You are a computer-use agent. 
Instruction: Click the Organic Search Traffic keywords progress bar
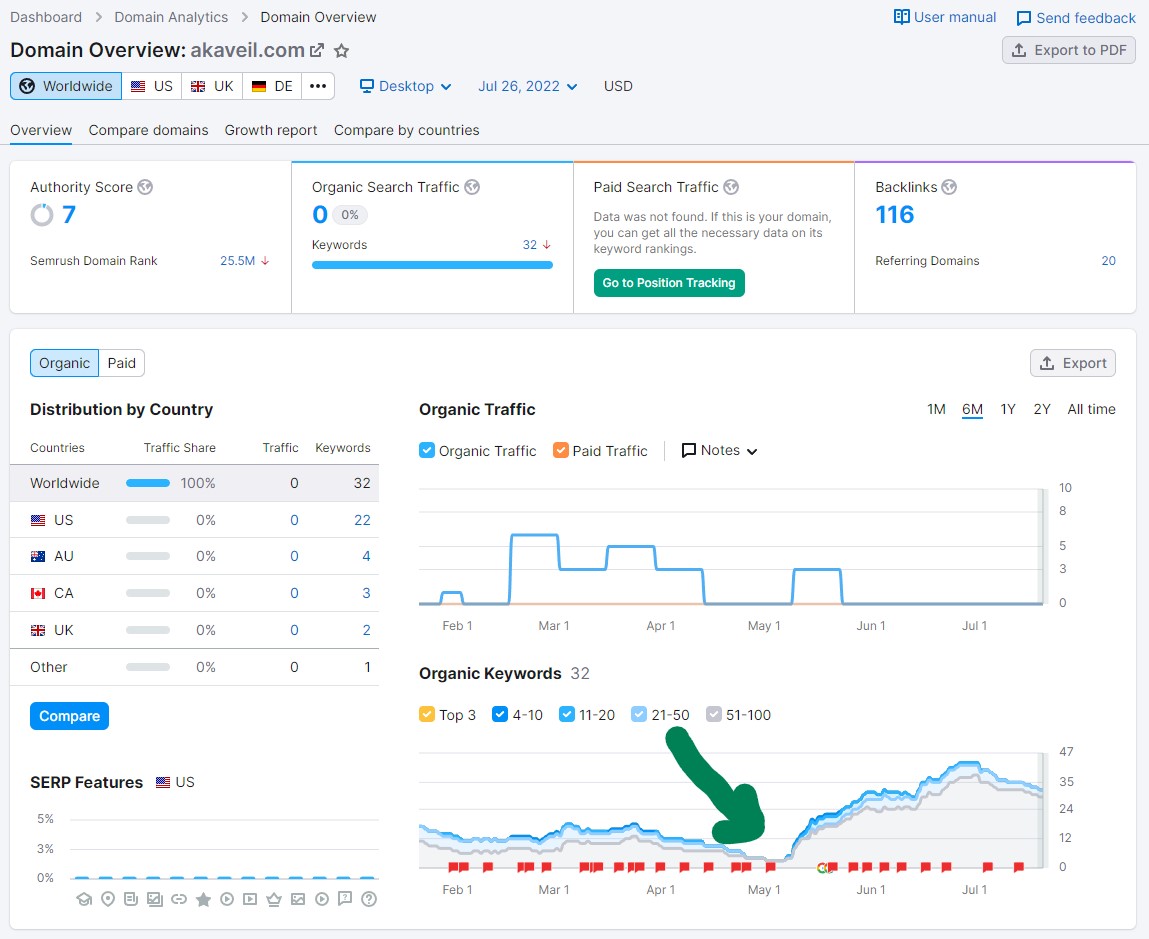coord(432,265)
